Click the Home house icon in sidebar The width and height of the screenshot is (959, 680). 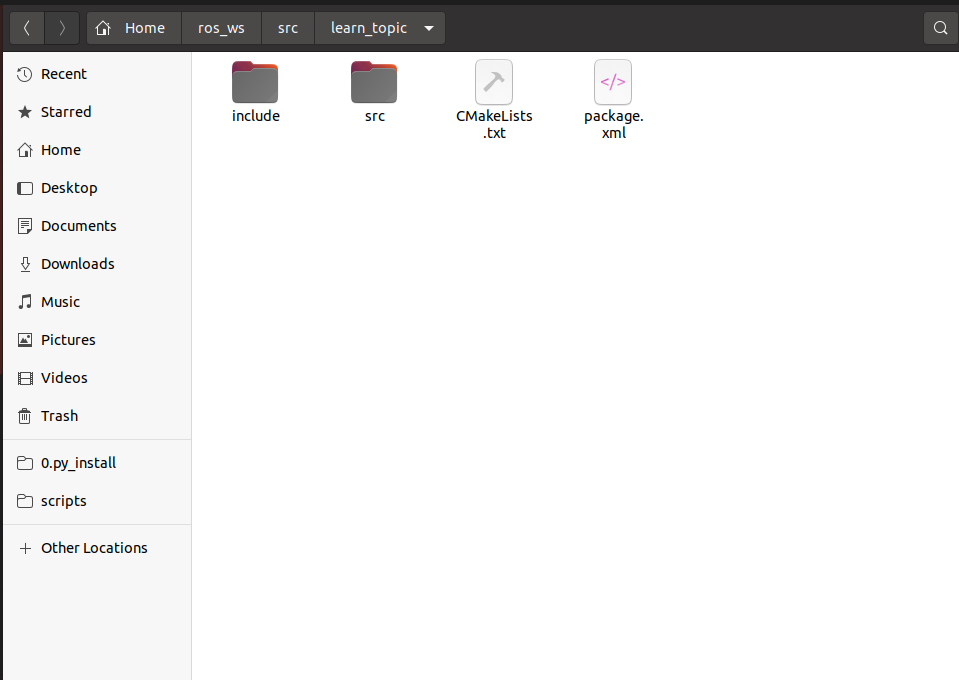pos(25,150)
